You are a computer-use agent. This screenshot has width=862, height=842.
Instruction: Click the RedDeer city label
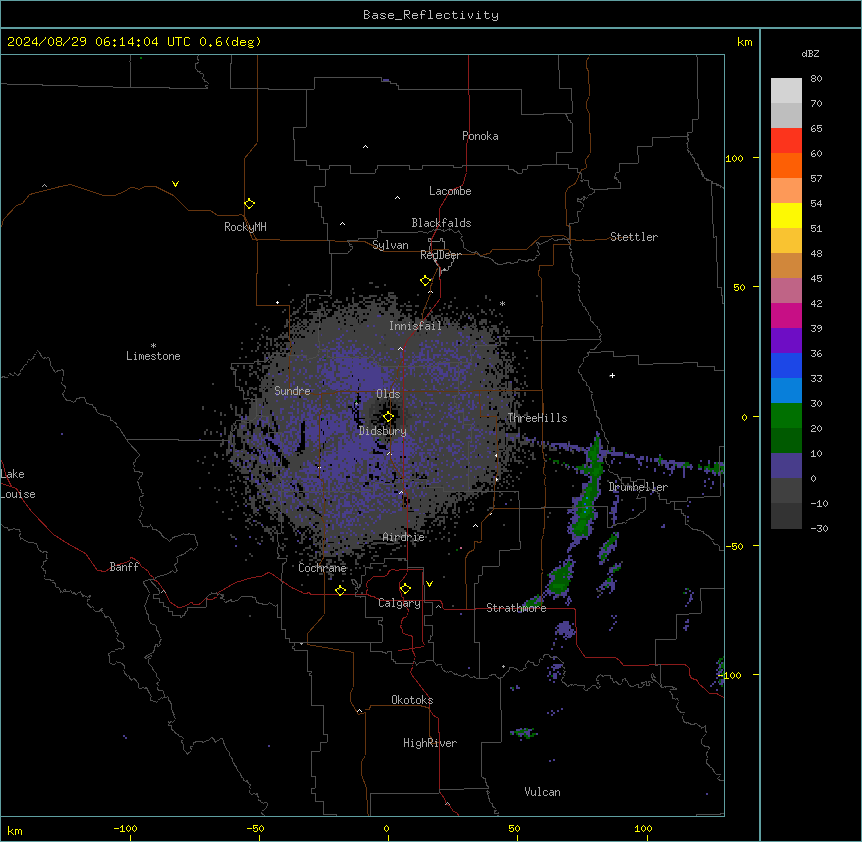tap(440, 255)
